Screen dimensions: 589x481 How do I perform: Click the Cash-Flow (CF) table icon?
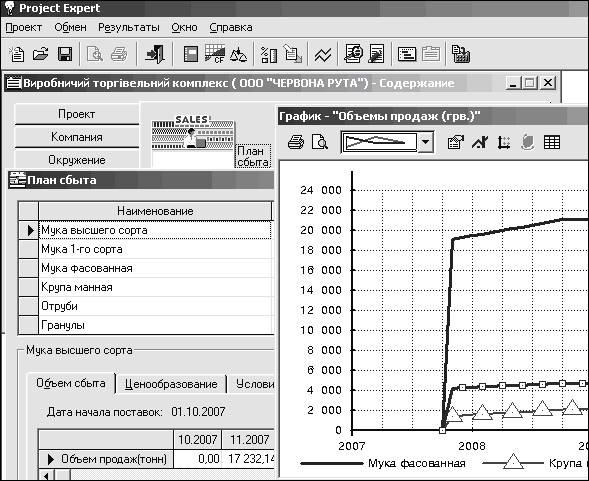(x=215, y=54)
